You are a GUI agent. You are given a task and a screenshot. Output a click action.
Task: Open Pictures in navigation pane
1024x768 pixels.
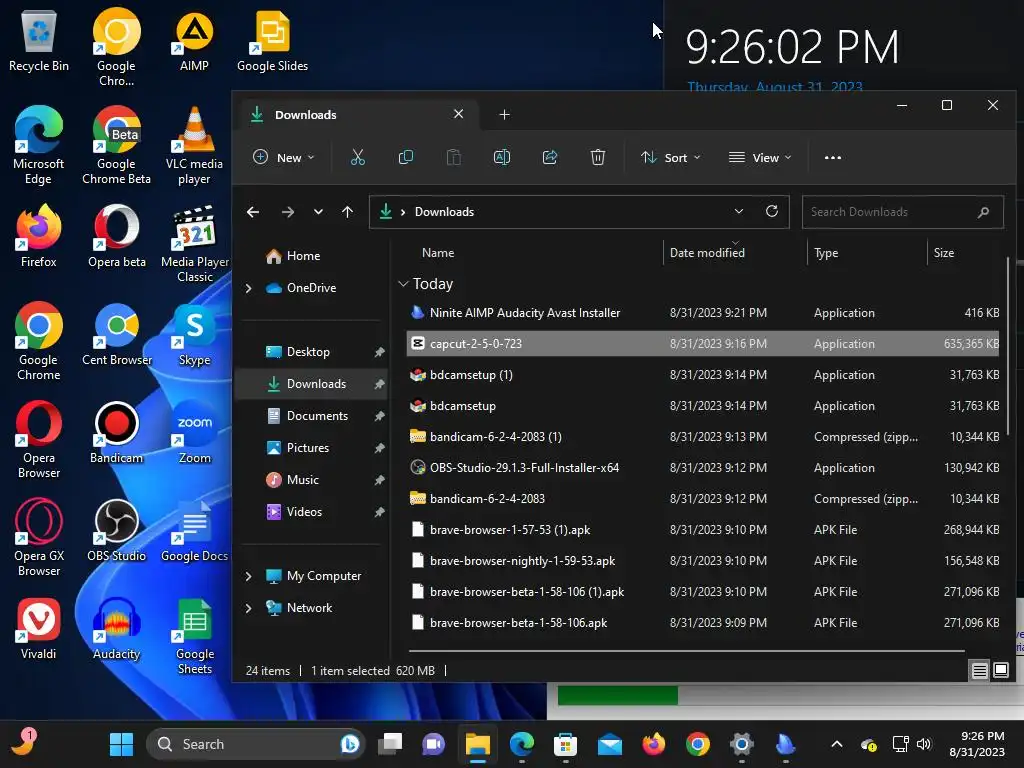pyautogui.click(x=313, y=448)
